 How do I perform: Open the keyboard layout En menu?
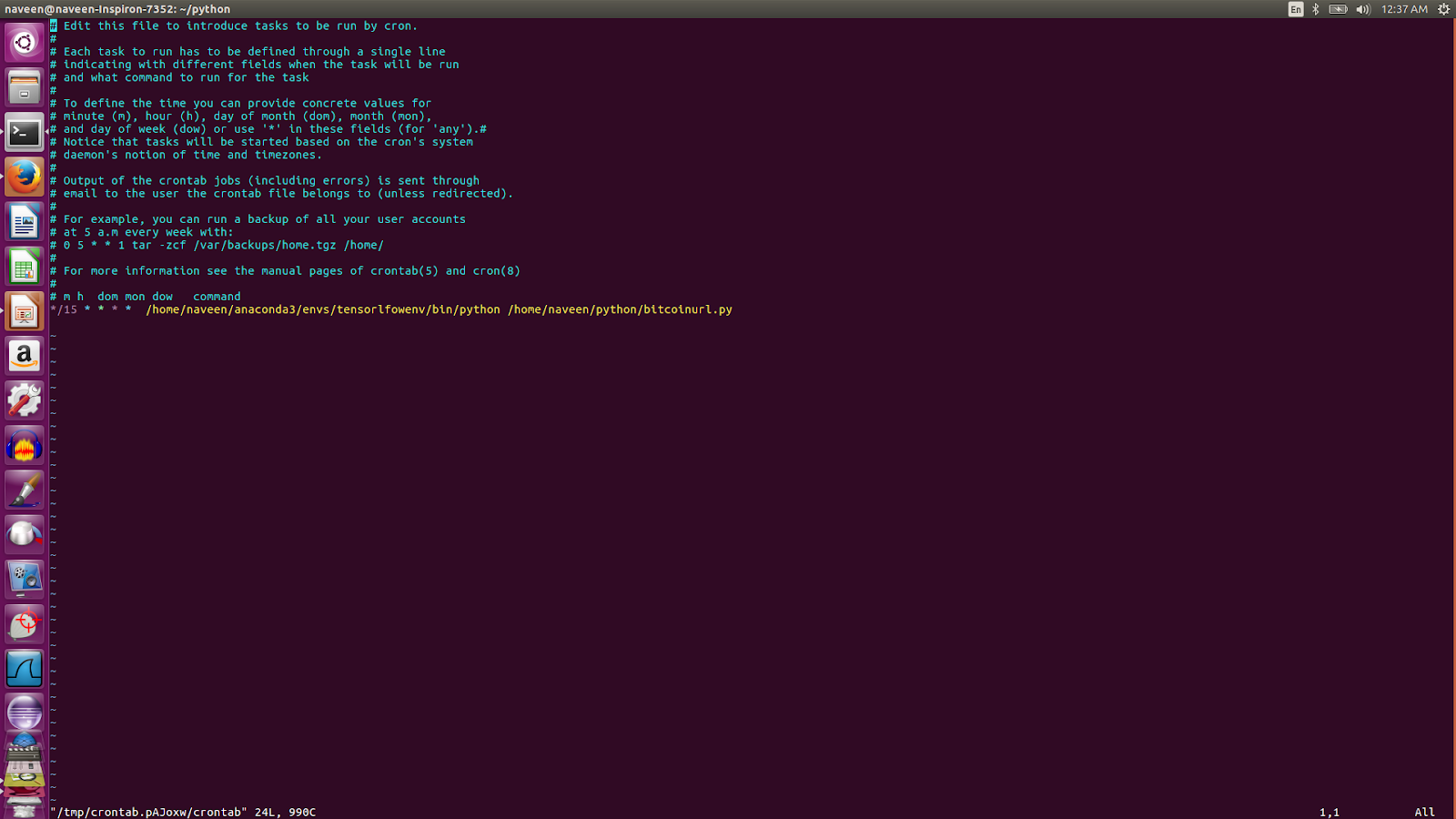(x=1296, y=10)
